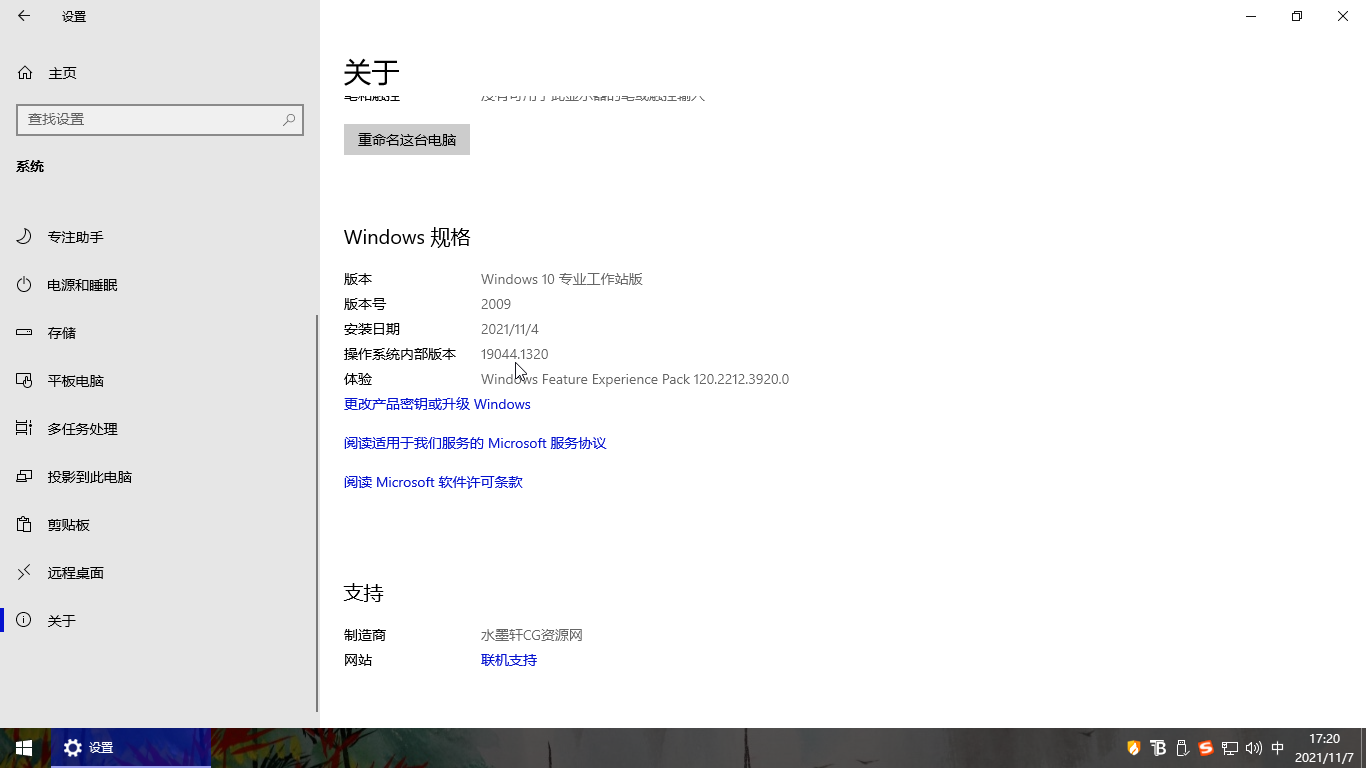Click the 支持 section heading
The image size is (1366, 768).
click(364, 593)
